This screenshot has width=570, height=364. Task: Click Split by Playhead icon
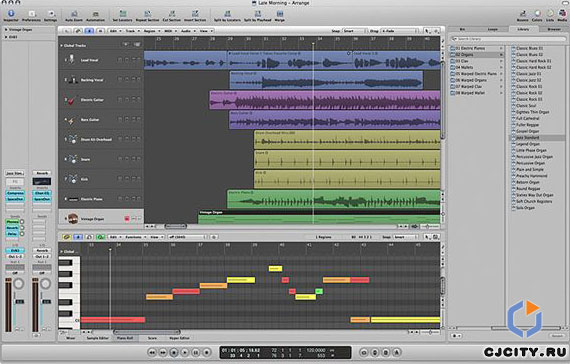[x=257, y=15]
